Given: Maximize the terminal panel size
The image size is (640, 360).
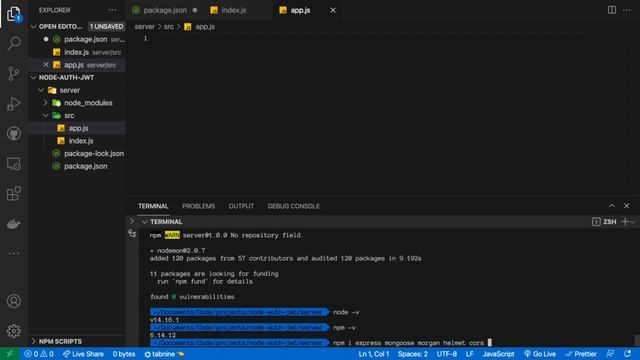Looking at the screenshot, I should coord(611,206).
